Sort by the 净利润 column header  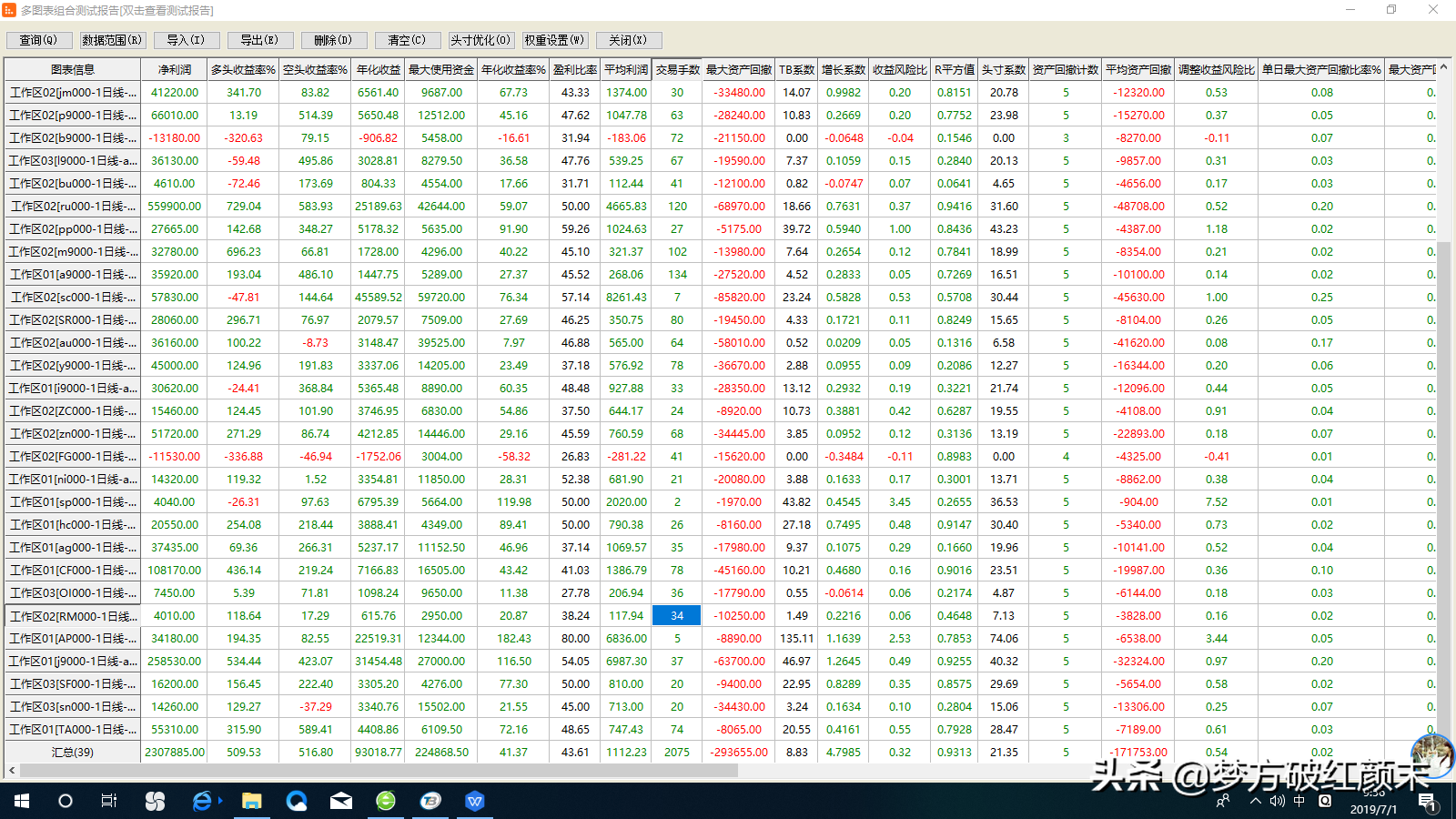[175, 69]
